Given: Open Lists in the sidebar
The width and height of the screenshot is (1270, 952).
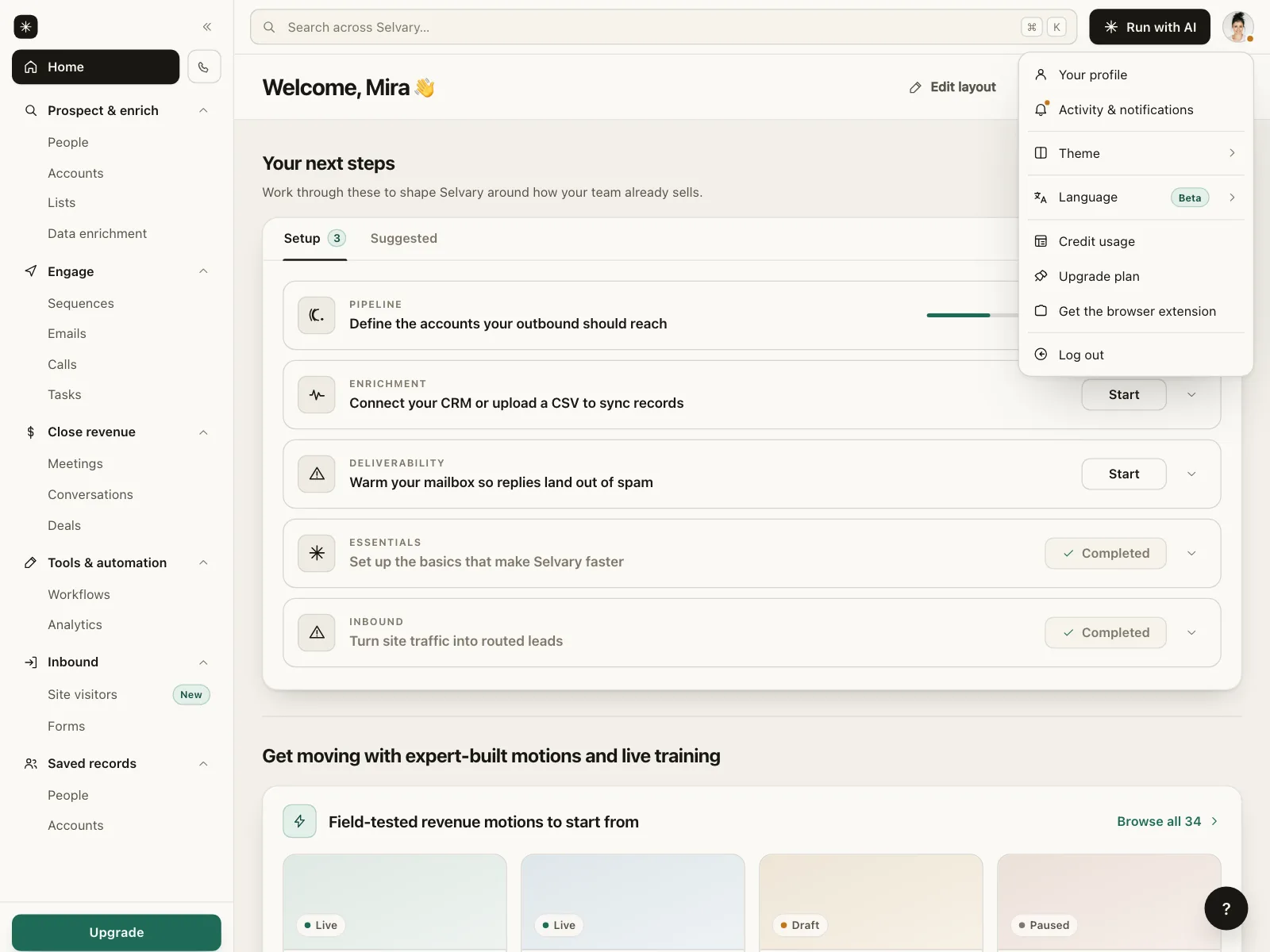Looking at the screenshot, I should pos(61,202).
